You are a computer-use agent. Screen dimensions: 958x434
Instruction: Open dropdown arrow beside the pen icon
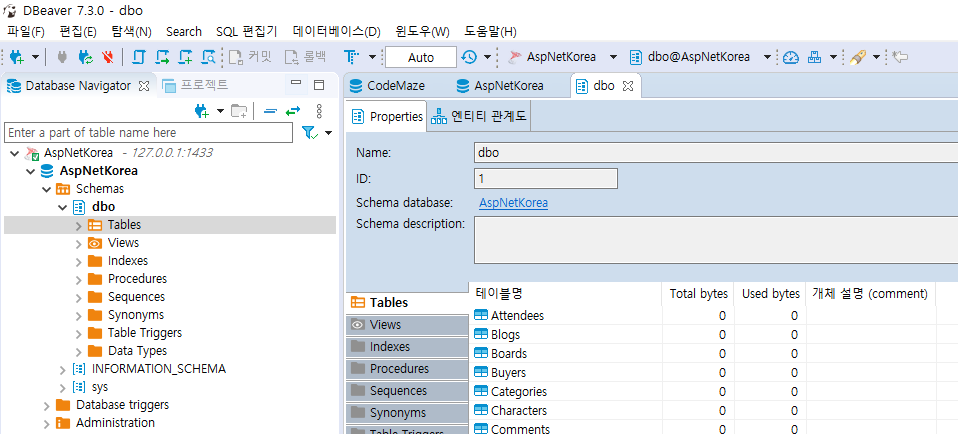coord(876,57)
